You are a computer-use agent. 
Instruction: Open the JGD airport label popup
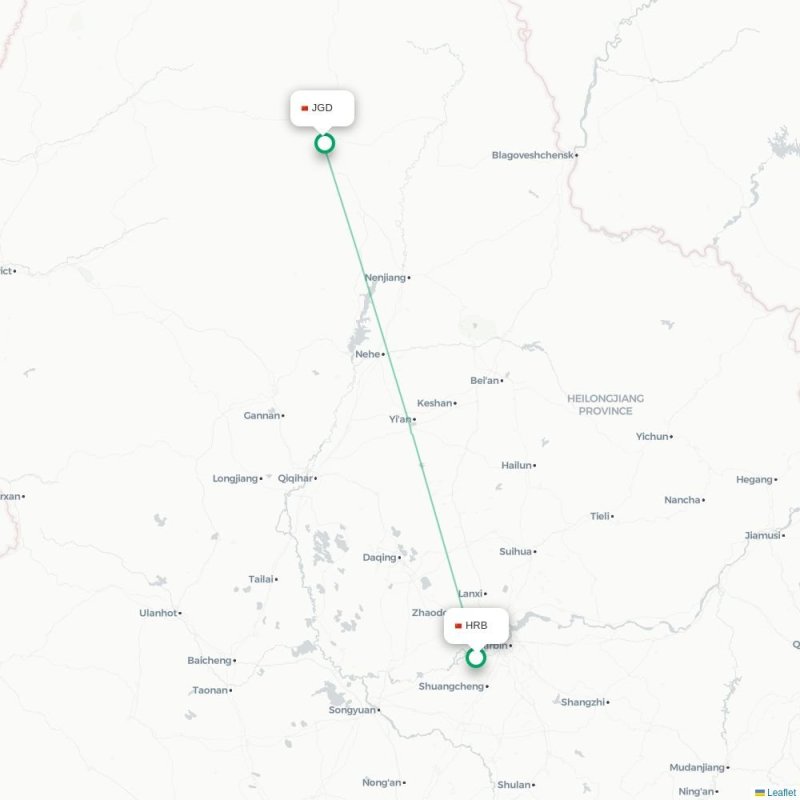(322, 108)
